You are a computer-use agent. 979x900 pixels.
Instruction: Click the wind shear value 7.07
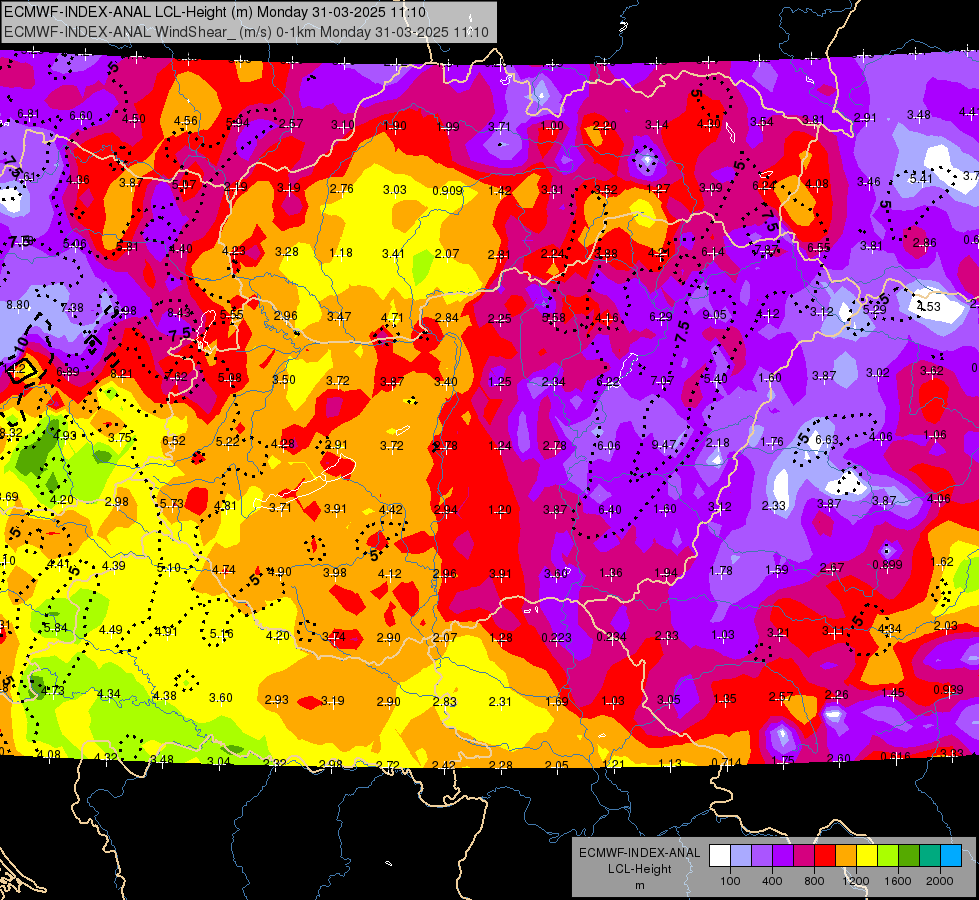[662, 380]
